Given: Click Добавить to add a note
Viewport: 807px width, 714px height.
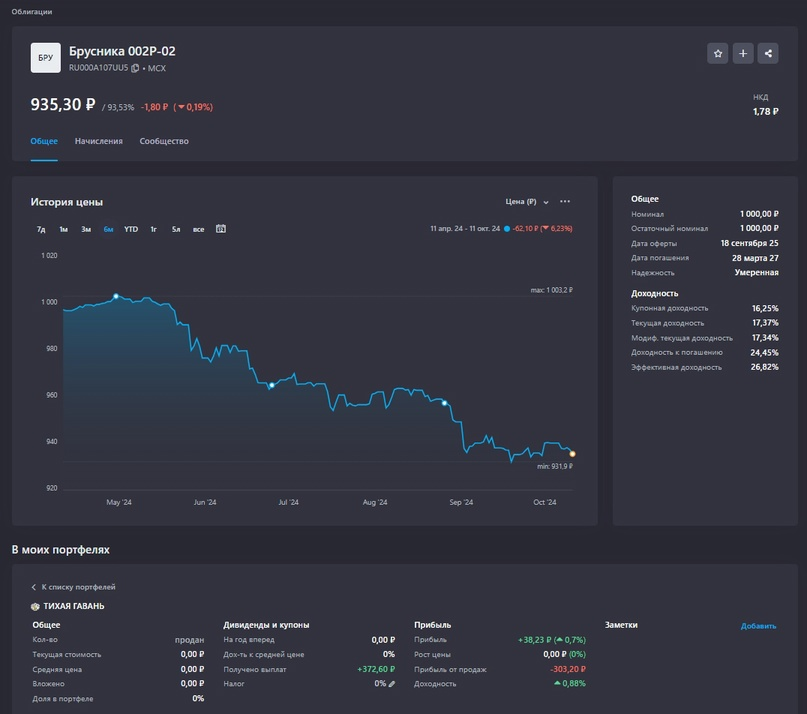Looking at the screenshot, I should click(x=758, y=626).
